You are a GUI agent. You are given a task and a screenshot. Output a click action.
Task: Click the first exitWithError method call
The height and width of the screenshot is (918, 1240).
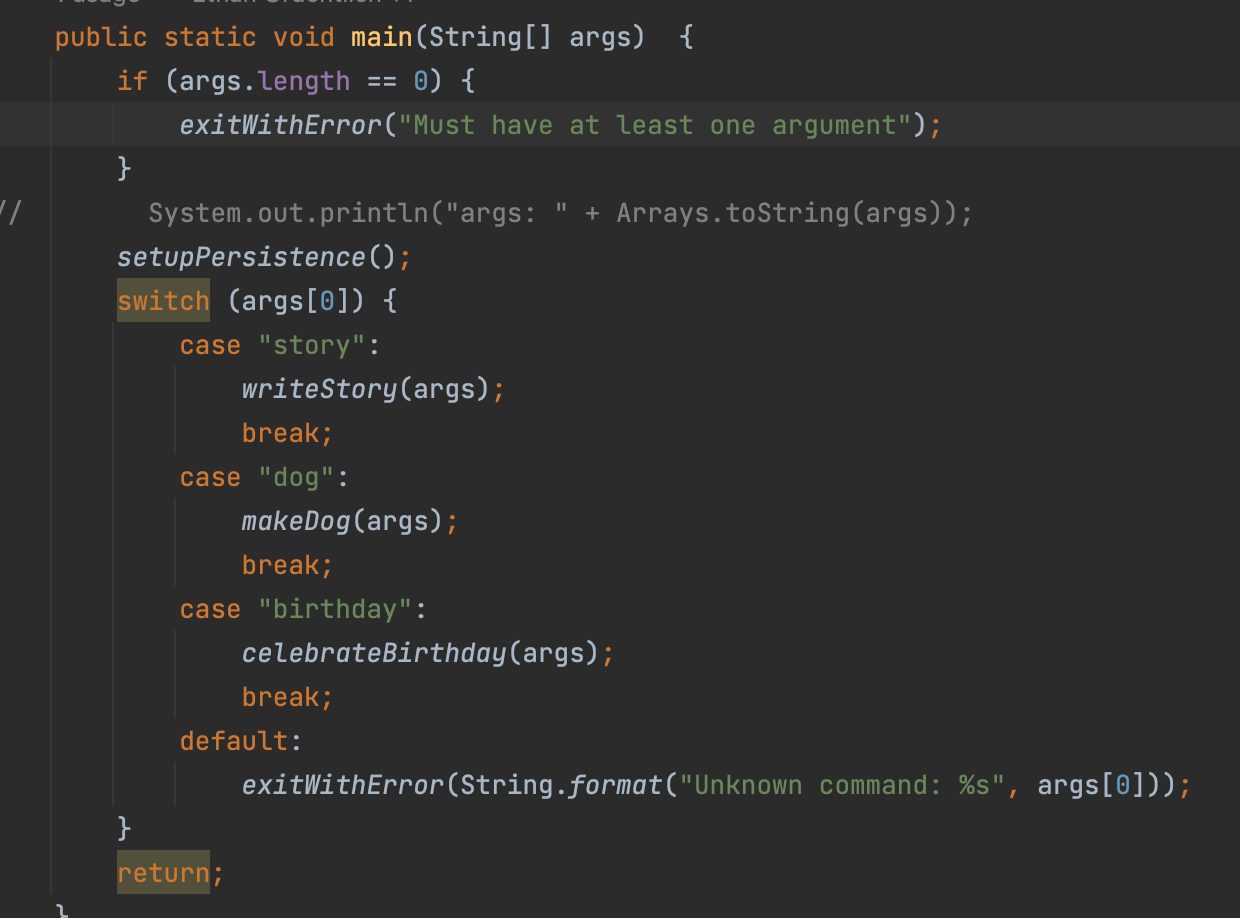[x=281, y=125]
